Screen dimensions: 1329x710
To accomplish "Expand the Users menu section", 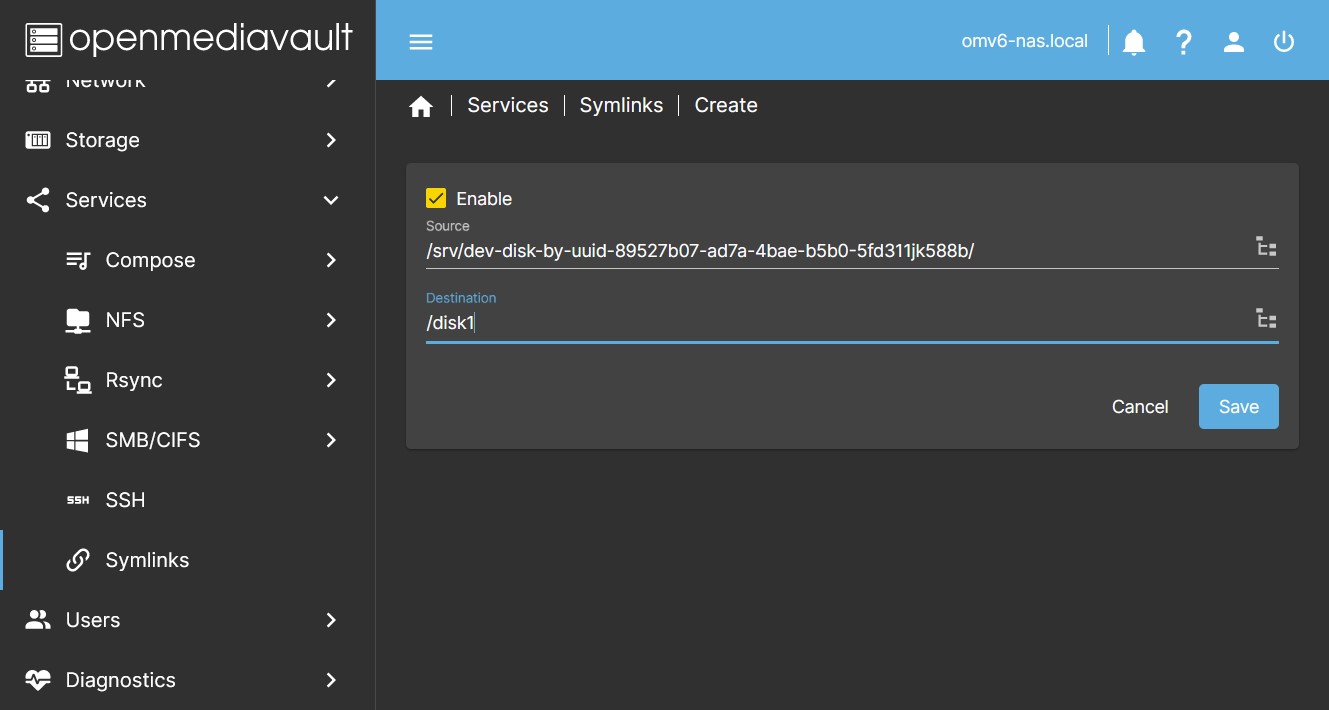I will click(x=187, y=620).
